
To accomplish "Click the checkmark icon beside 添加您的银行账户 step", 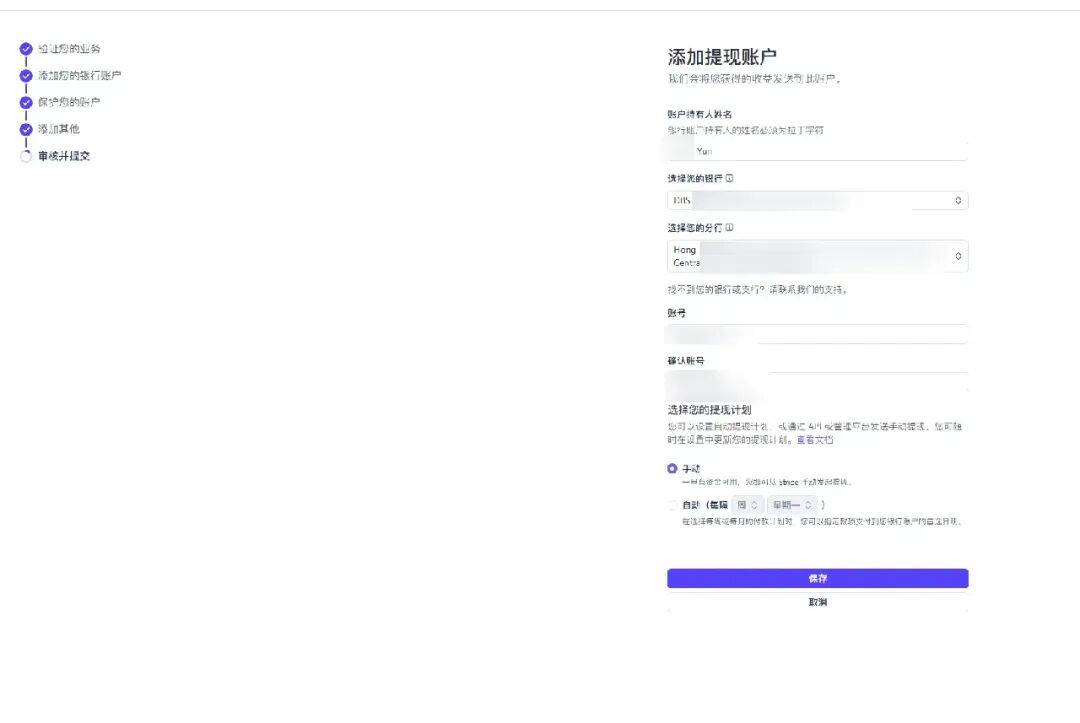I will [x=26, y=76].
